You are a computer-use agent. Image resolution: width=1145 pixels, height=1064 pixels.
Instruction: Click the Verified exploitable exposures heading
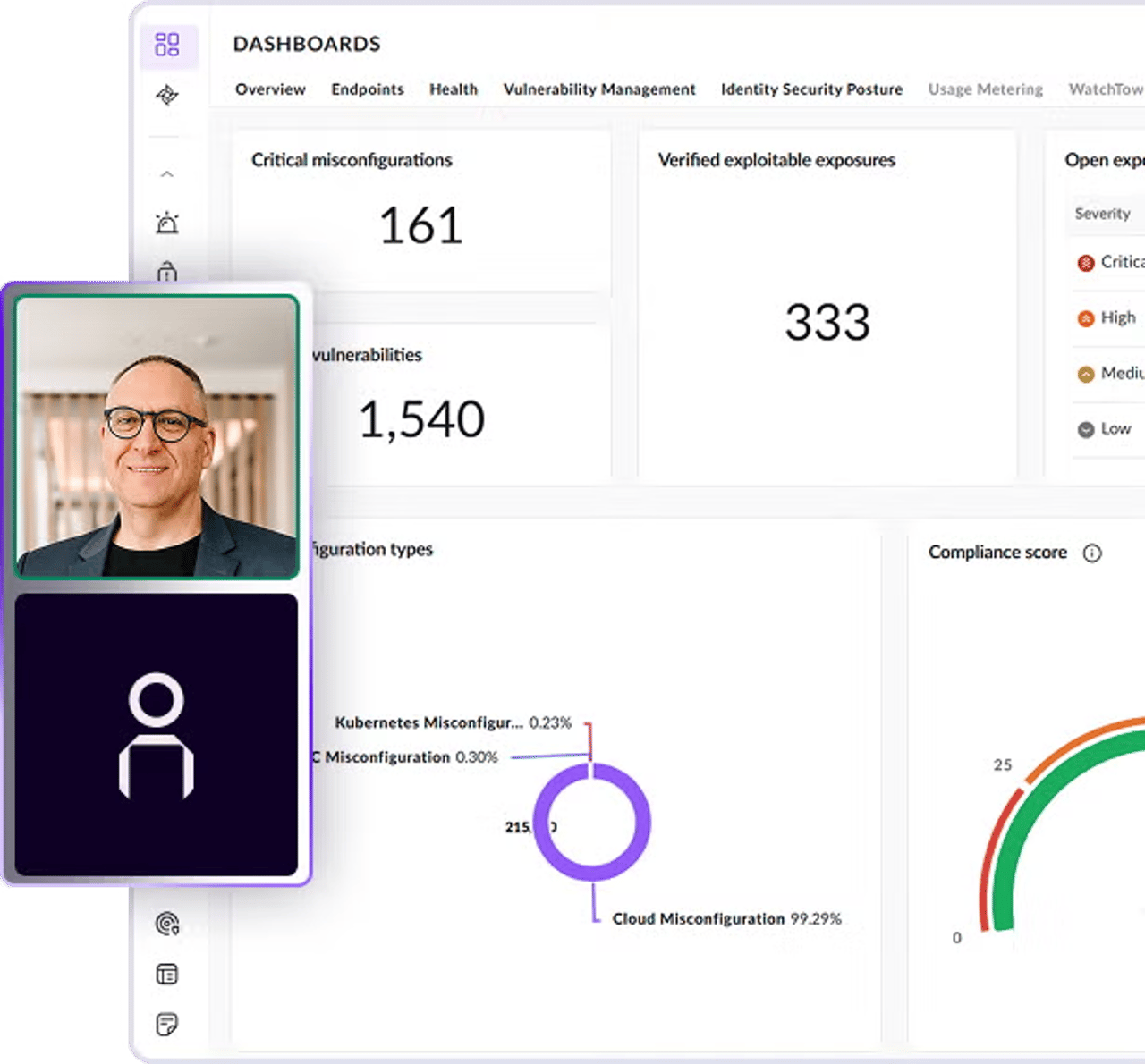pyautogui.click(x=776, y=160)
